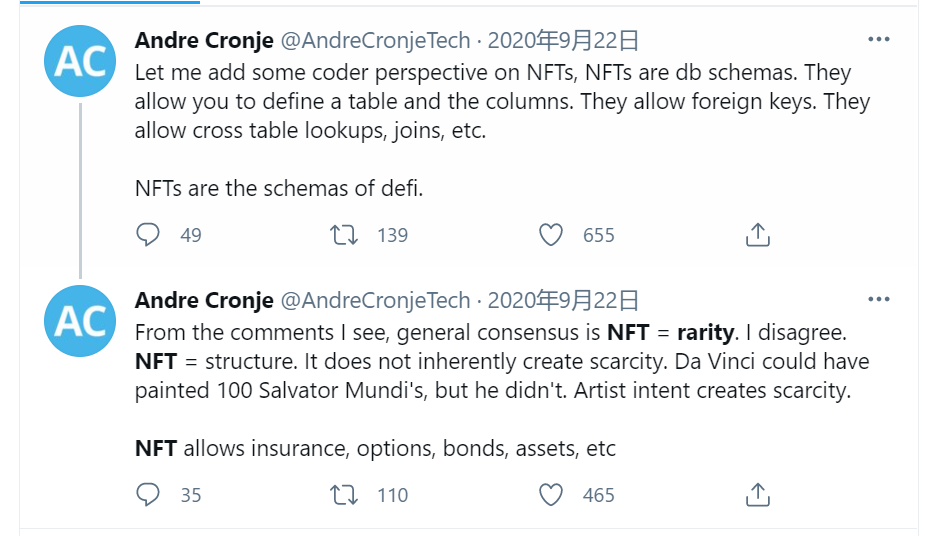Open the second tweet's AC profile avatar
The image size is (925, 536).
[x=81, y=322]
